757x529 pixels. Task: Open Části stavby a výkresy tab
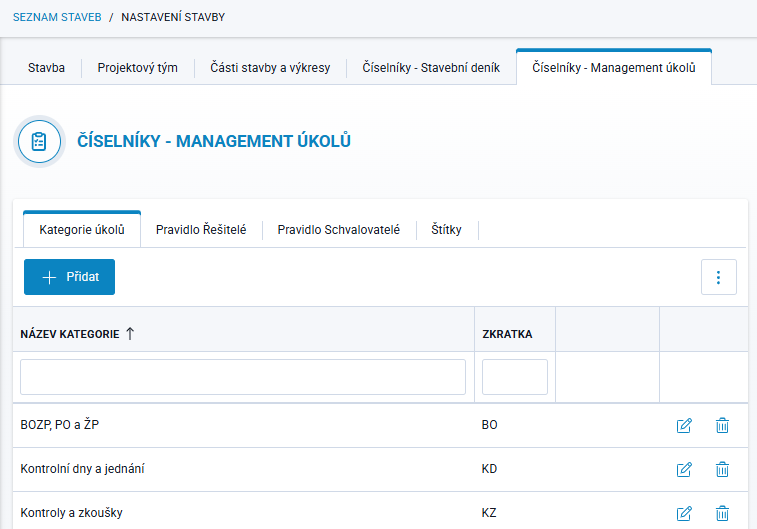click(270, 68)
